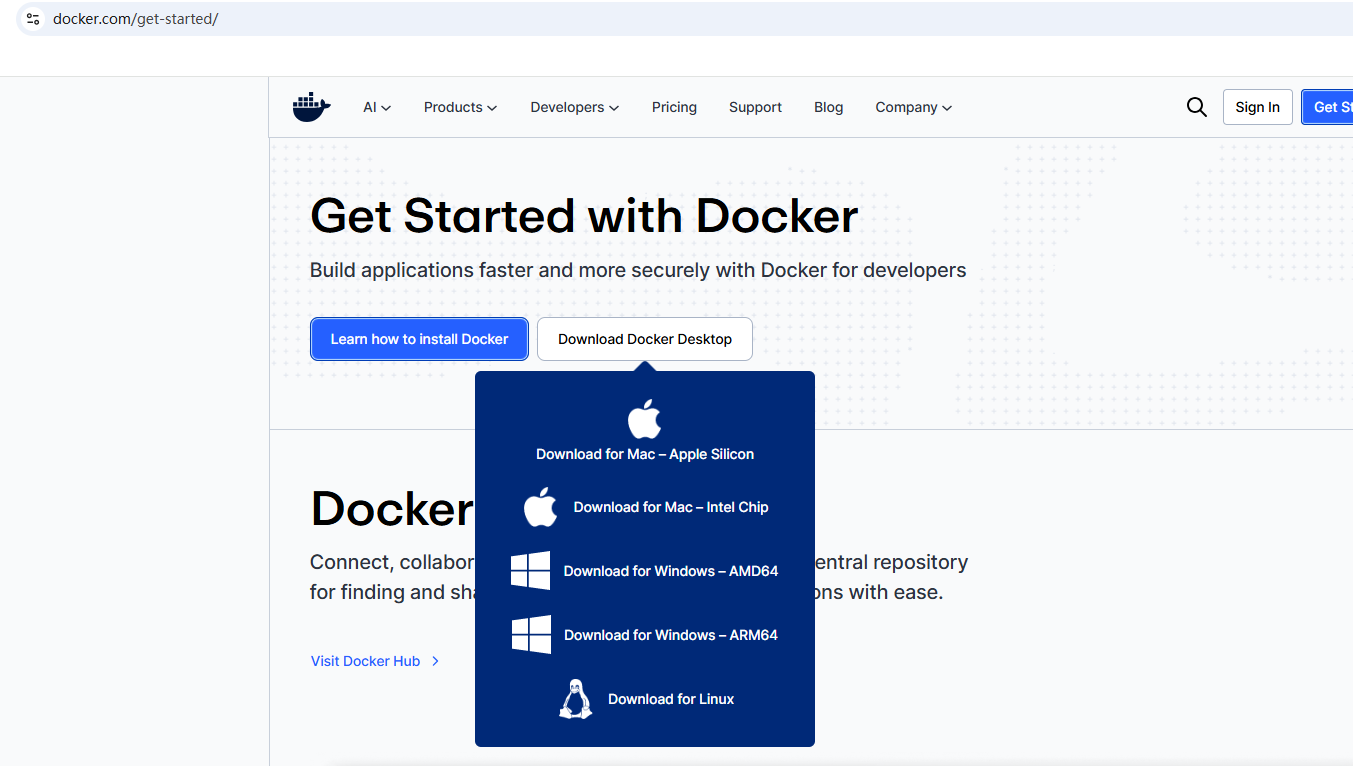This screenshot has width=1353, height=766.
Task: Click Learn how to install Docker
Action: pos(420,339)
